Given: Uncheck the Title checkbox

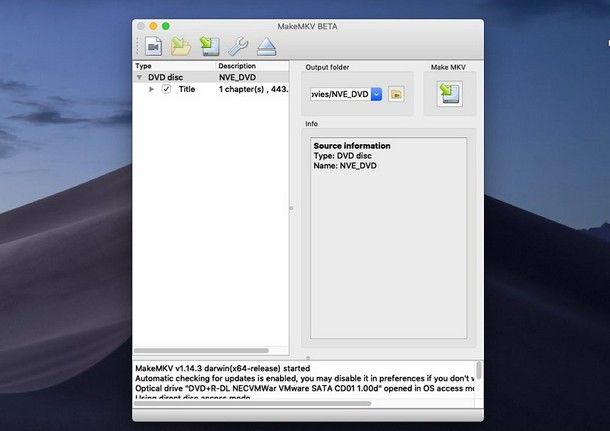Looking at the screenshot, I should (x=167, y=89).
